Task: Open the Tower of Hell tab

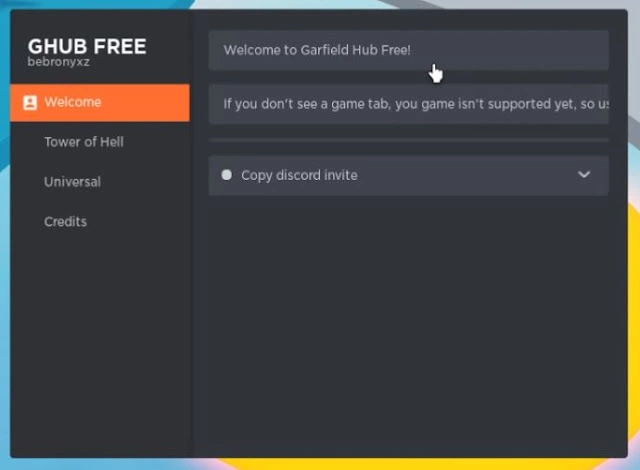Action: [84, 142]
